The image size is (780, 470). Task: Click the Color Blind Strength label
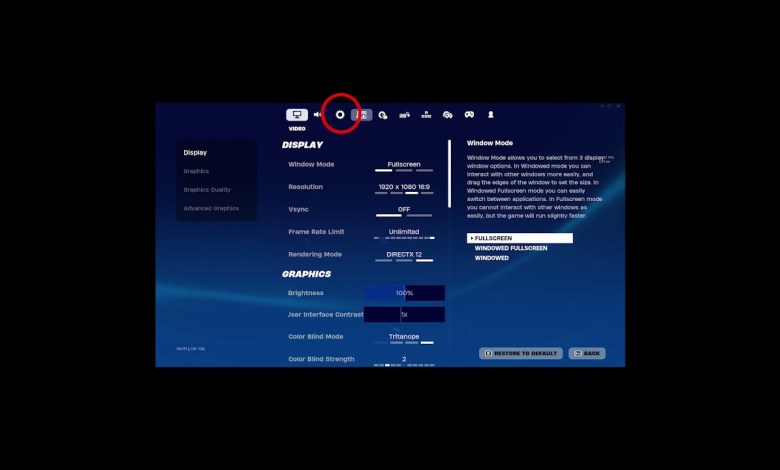click(x=321, y=359)
